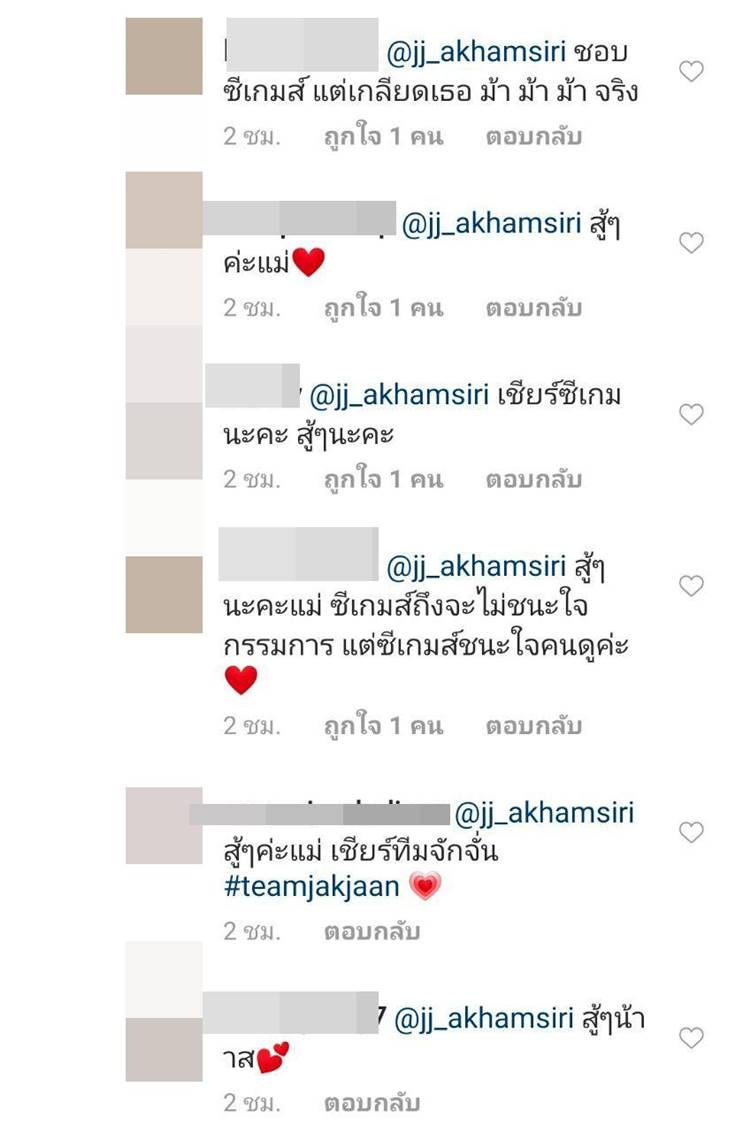Tap heart on the #teamjakjaan comment
The image size is (750, 1132).
tap(691, 832)
